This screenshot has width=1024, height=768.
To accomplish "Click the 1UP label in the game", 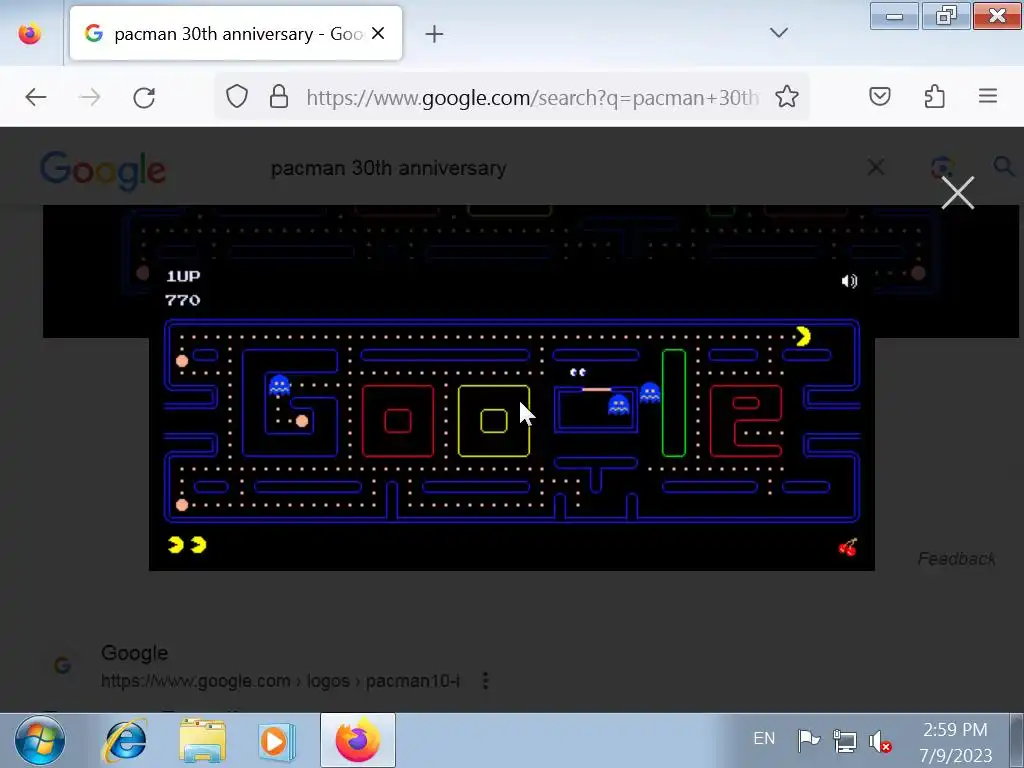I will tap(183, 276).
